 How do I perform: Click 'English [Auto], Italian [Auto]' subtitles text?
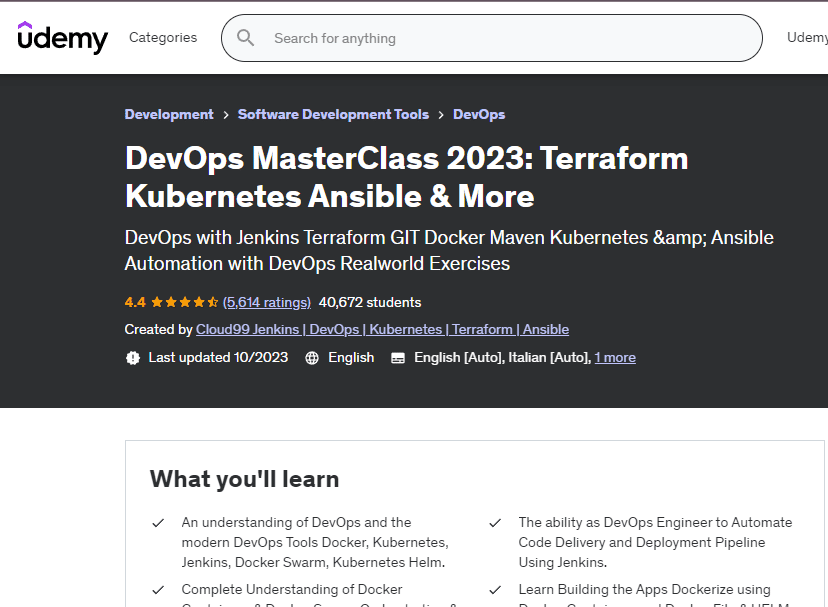coord(502,358)
